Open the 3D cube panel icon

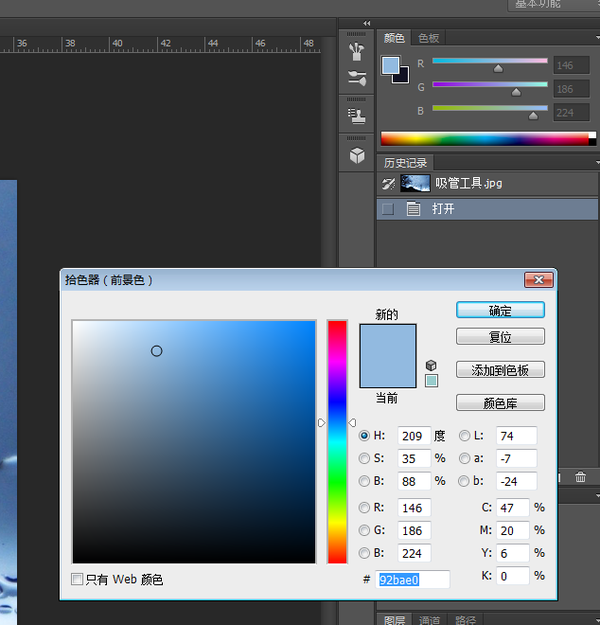pos(357,156)
